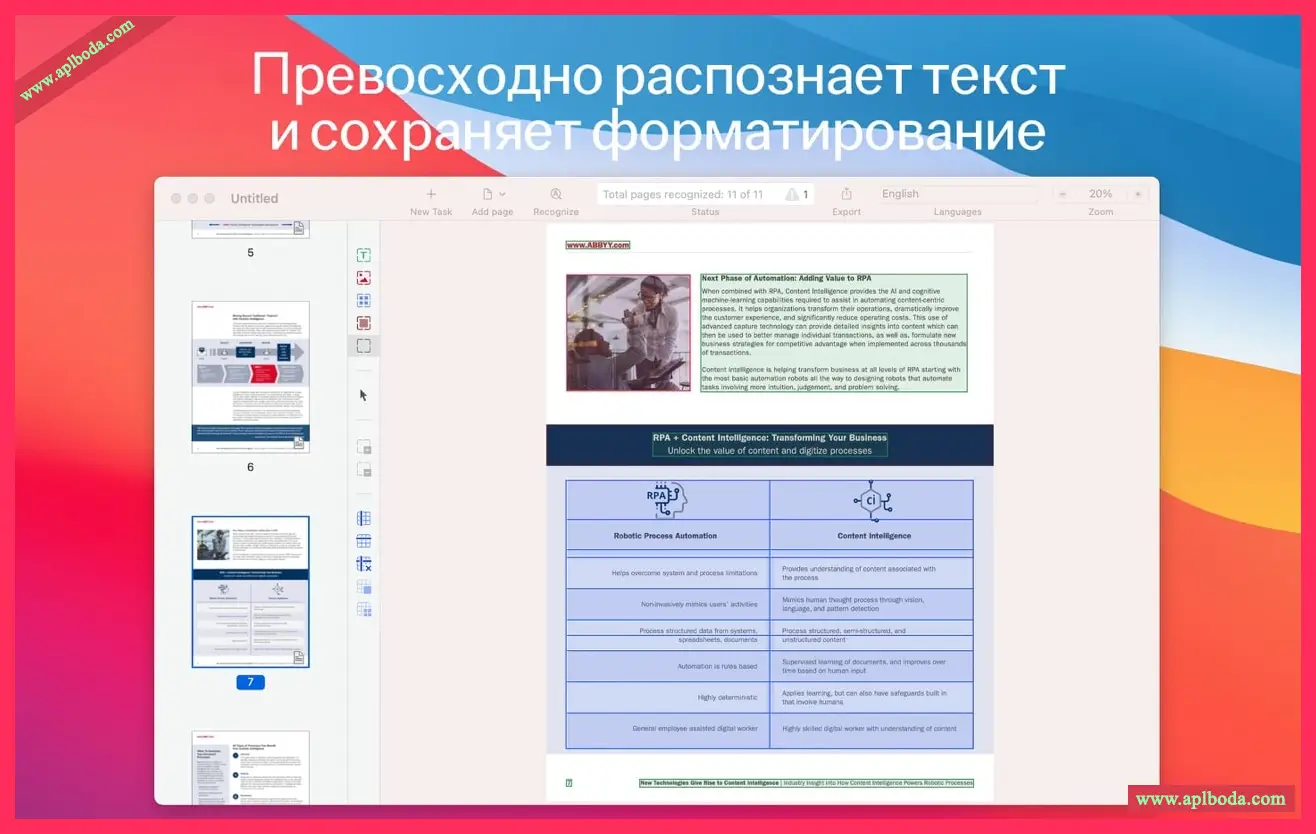
Task: Select the arrow cursor tool
Action: (363, 394)
